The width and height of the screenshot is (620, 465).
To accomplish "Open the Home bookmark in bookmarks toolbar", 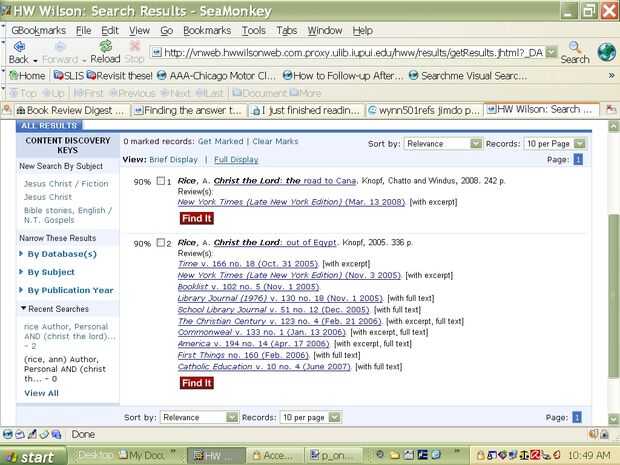I will (27, 76).
